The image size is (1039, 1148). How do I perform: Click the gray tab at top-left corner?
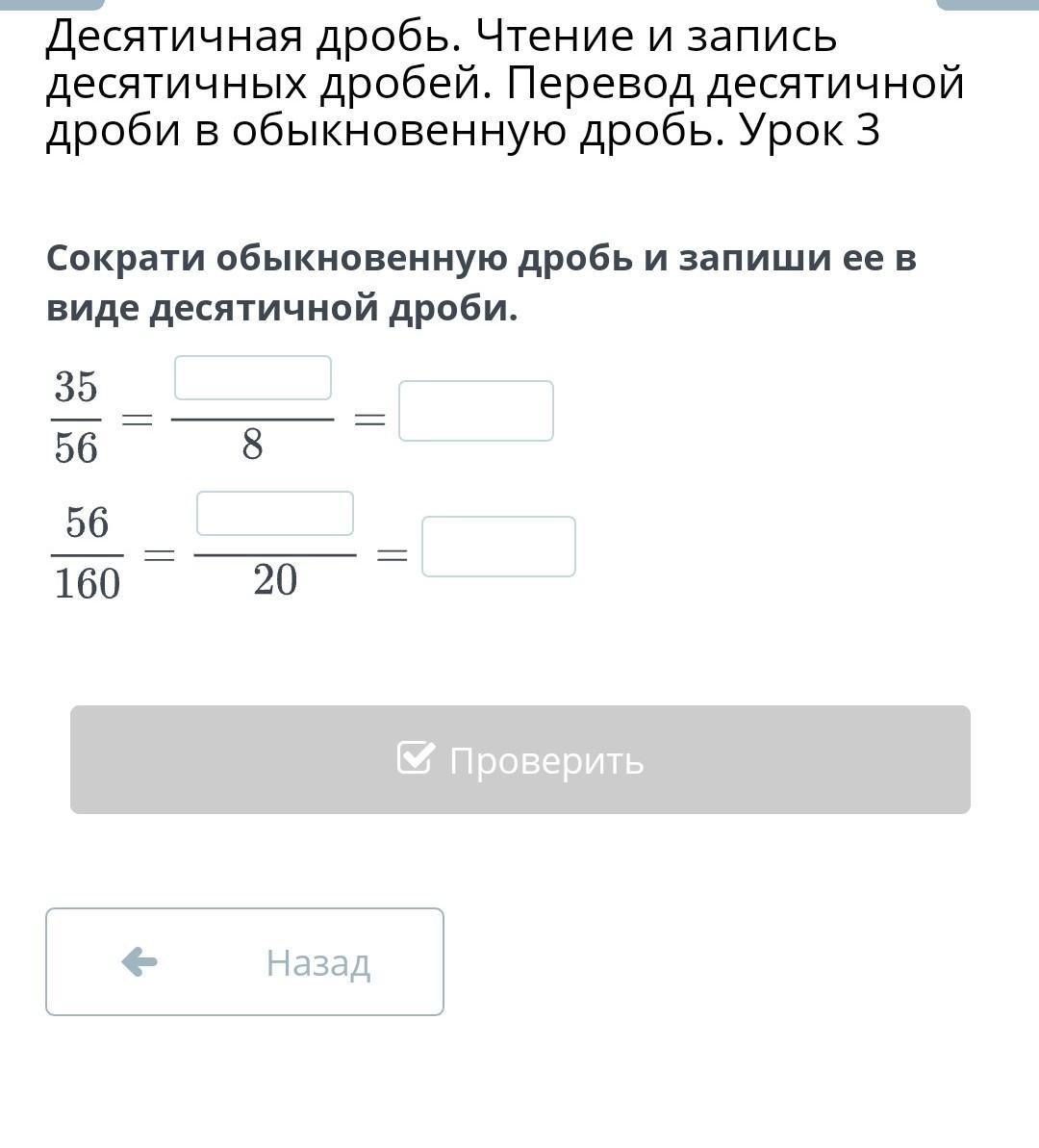click(x=52, y=4)
